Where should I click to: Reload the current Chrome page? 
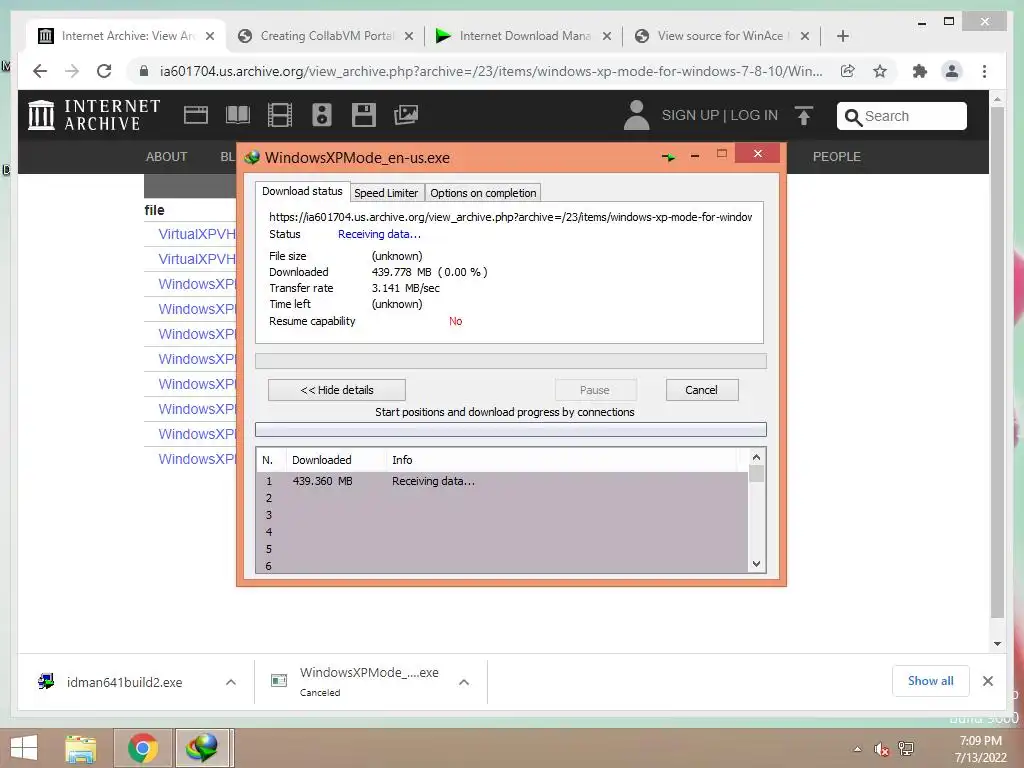[104, 71]
